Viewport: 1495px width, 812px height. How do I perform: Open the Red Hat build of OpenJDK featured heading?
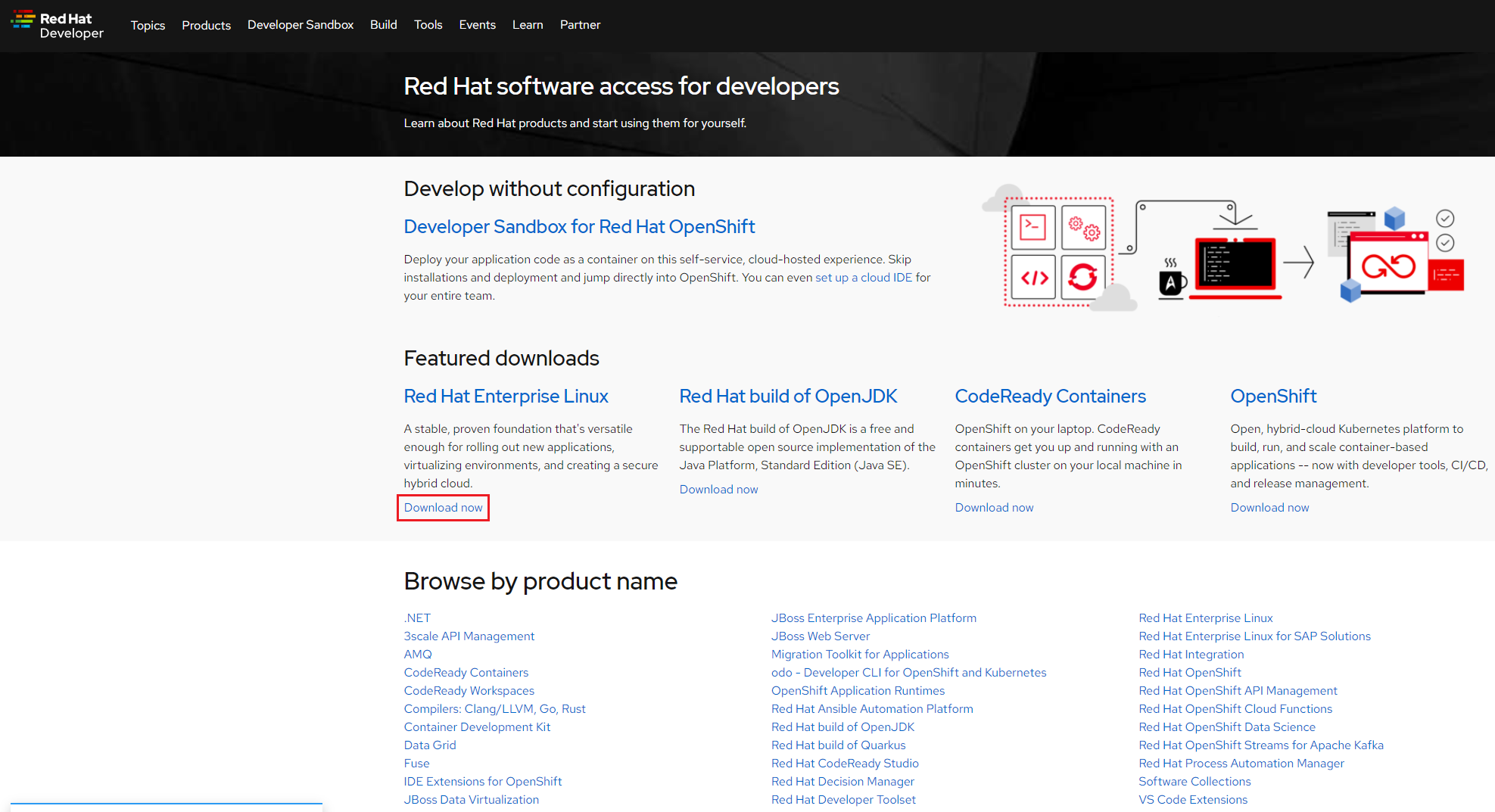pyautogui.click(x=788, y=397)
